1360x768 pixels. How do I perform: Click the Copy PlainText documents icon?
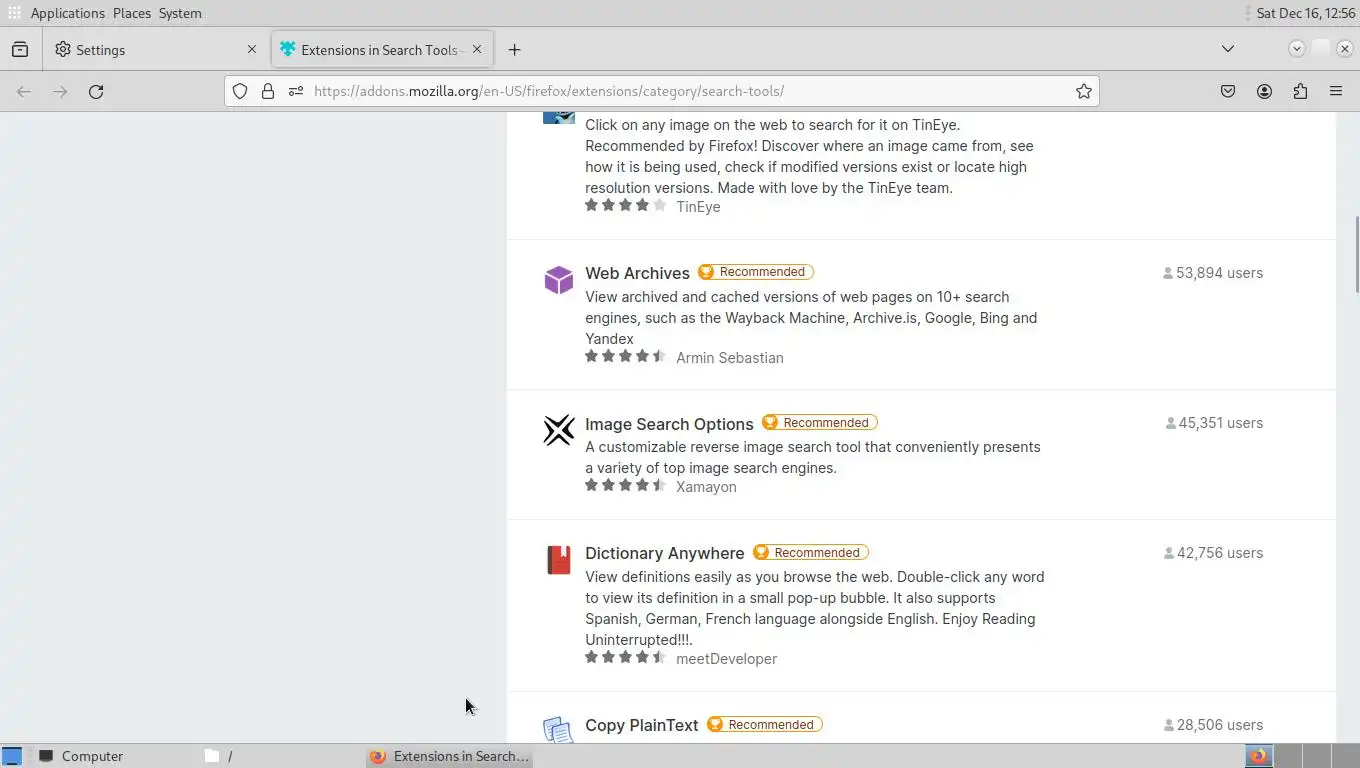559,729
